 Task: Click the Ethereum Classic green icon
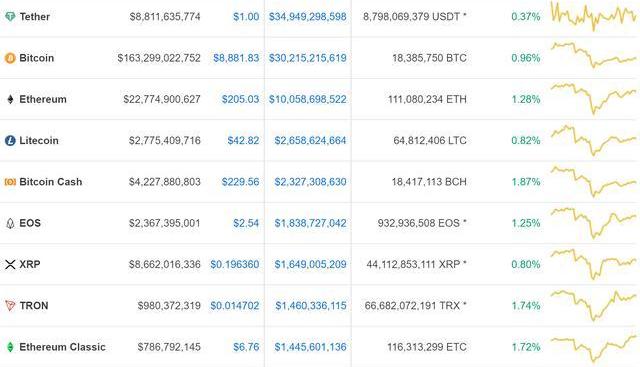pyautogui.click(x=10, y=347)
